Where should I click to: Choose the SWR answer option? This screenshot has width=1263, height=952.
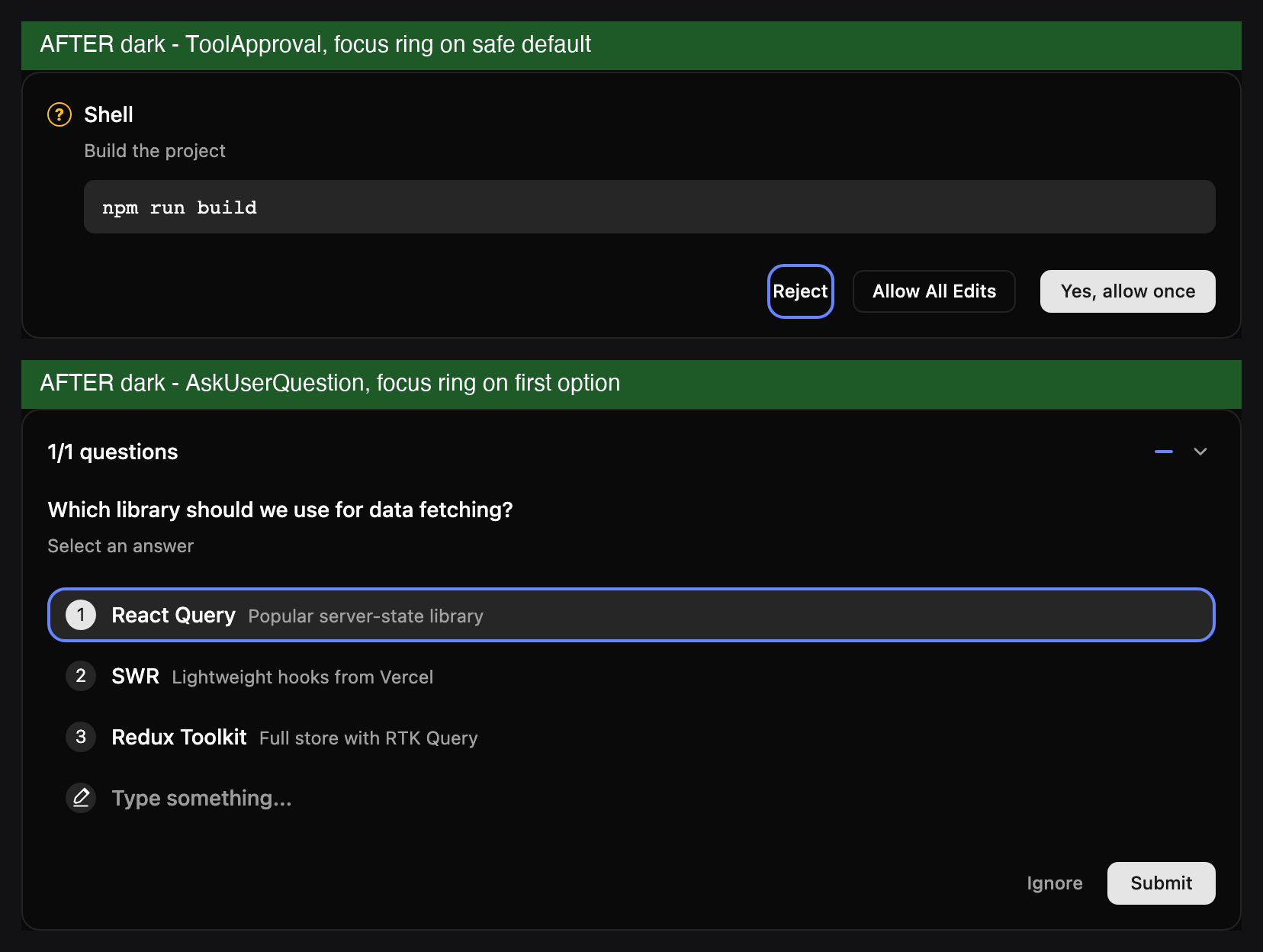click(x=631, y=676)
